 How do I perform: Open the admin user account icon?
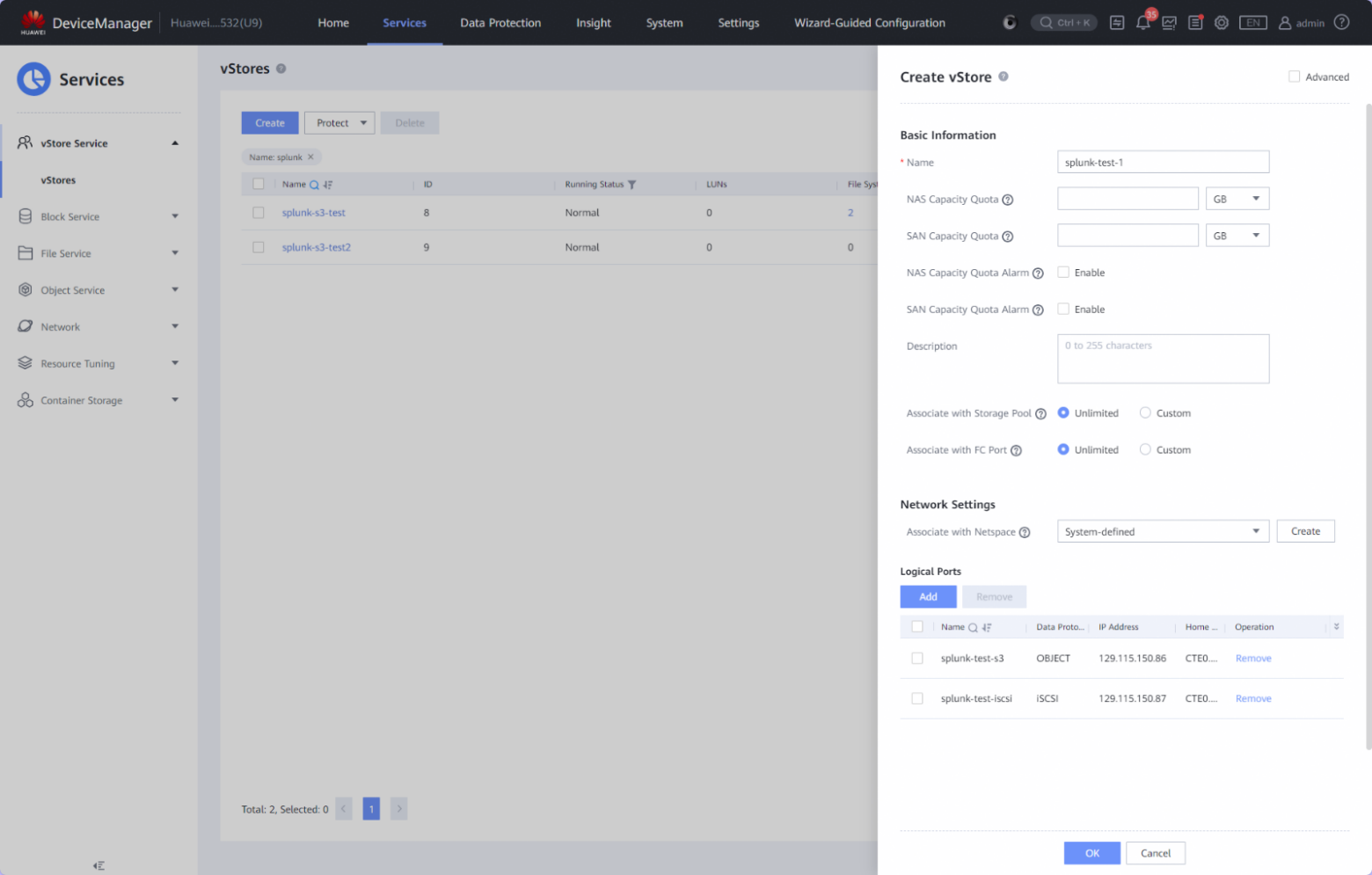point(1285,23)
